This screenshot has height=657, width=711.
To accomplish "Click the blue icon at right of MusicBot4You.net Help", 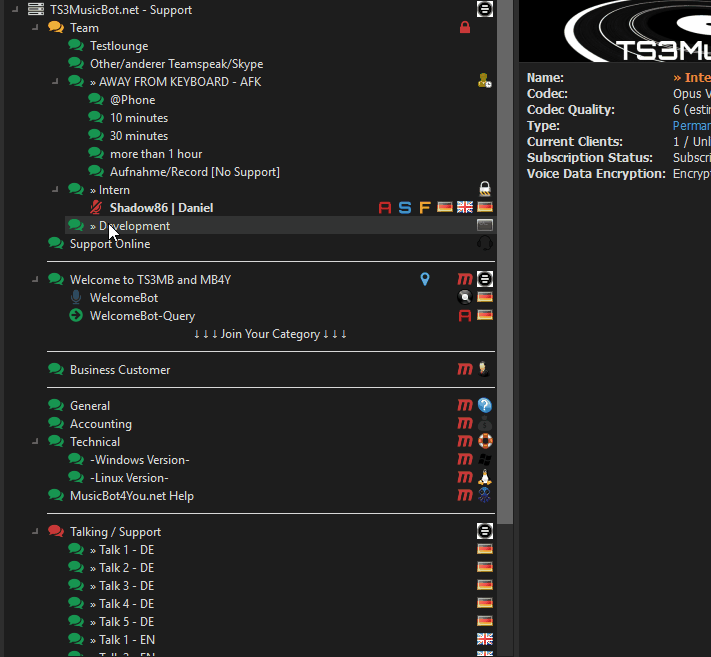I will pyautogui.click(x=485, y=496).
